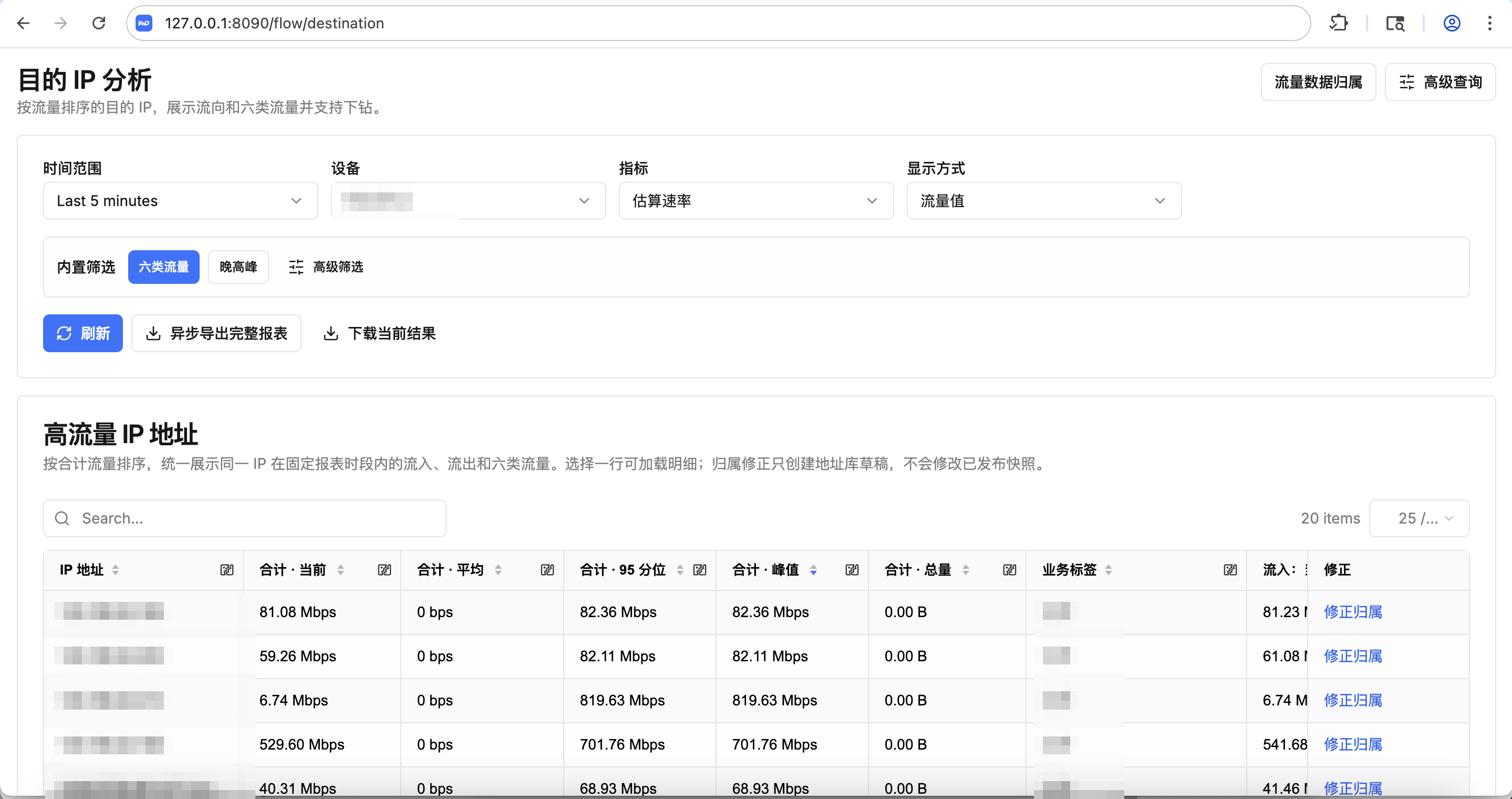Click the column settings icon in 合计 · 平均 header
This screenshot has width=1512, height=799.
pos(547,570)
